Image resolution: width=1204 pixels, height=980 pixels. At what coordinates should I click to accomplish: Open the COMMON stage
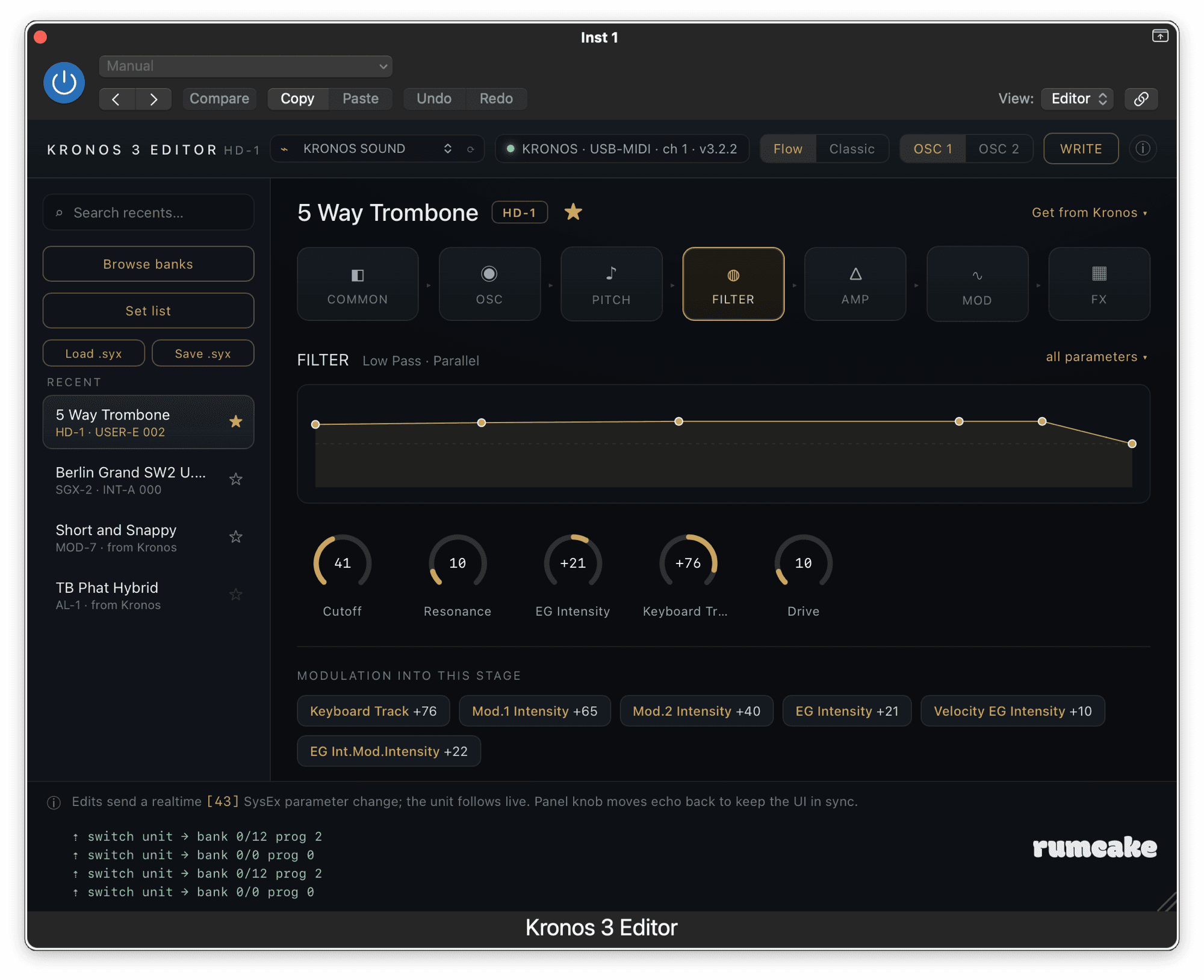click(358, 284)
